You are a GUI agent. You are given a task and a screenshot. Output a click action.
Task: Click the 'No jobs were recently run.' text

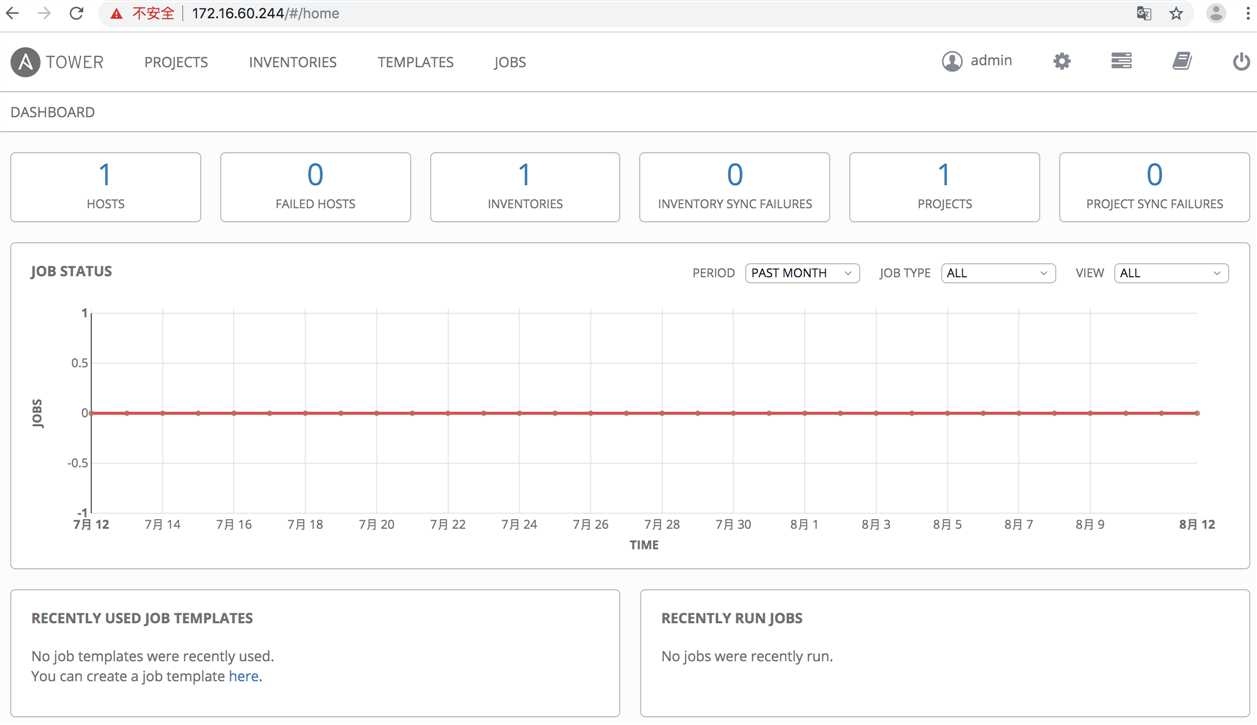(x=747, y=657)
